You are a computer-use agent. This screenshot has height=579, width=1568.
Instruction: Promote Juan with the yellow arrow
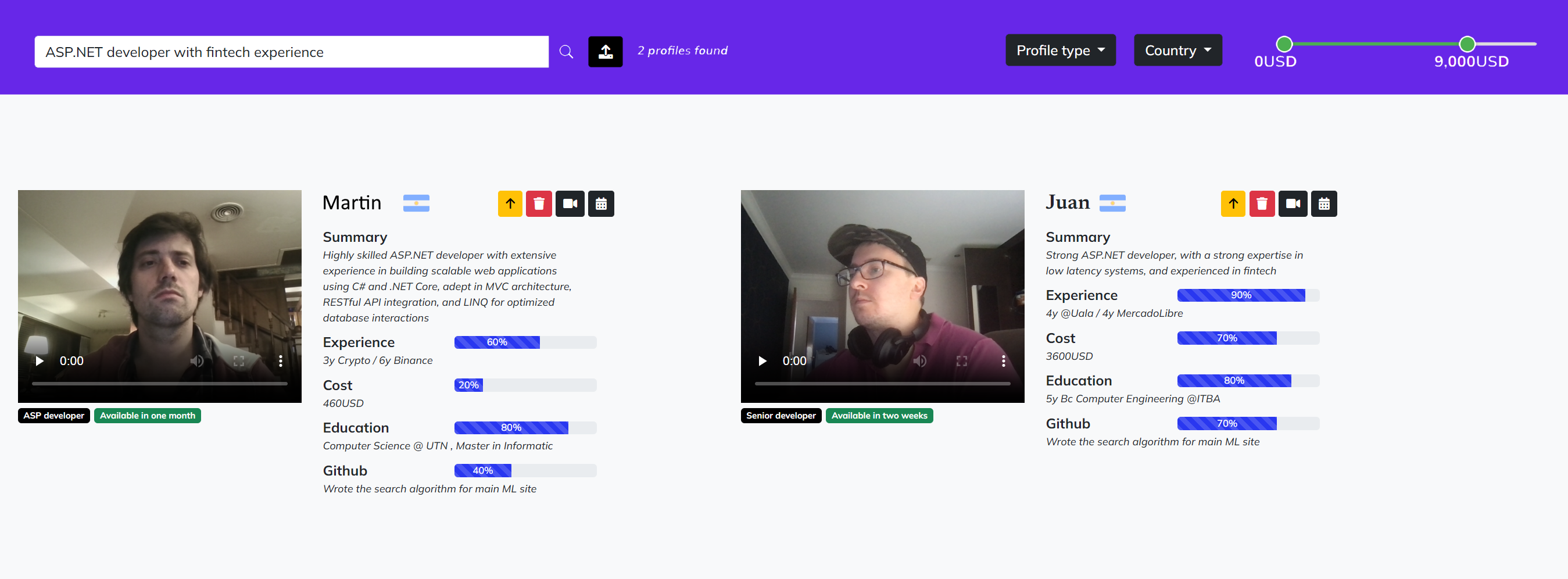(x=1233, y=204)
